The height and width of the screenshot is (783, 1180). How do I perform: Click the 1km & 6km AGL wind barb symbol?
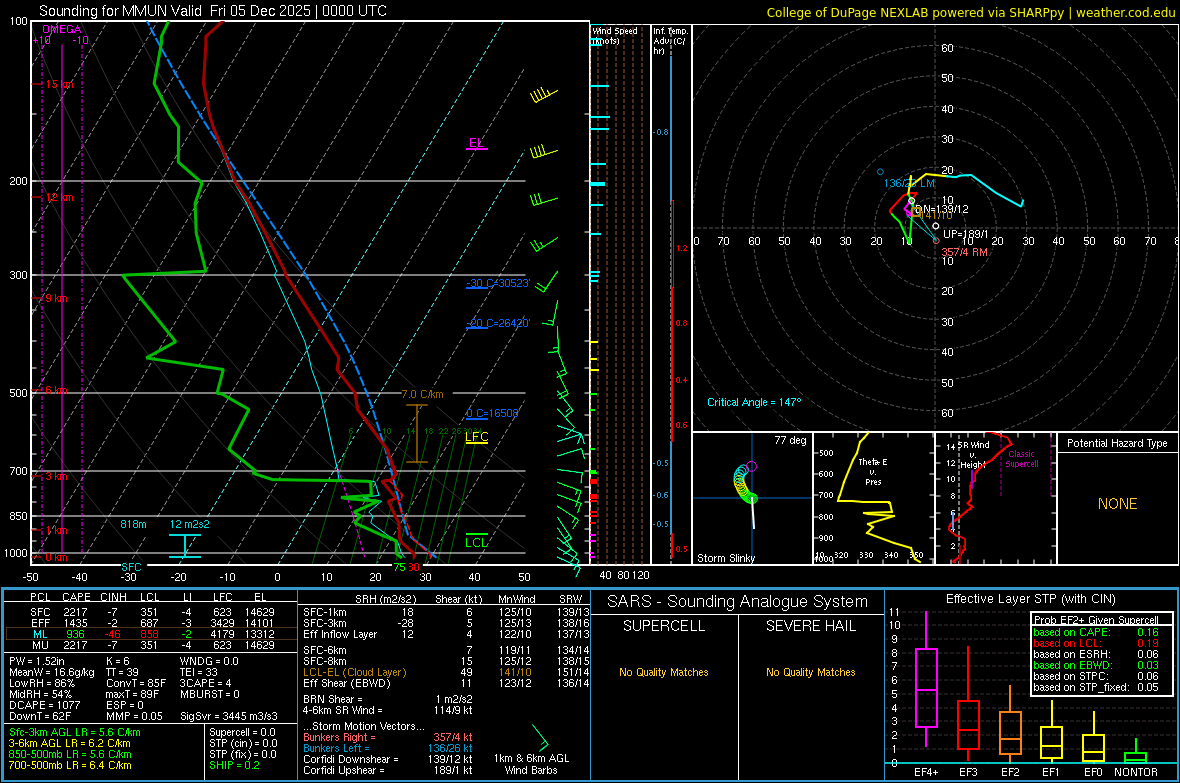click(540, 737)
